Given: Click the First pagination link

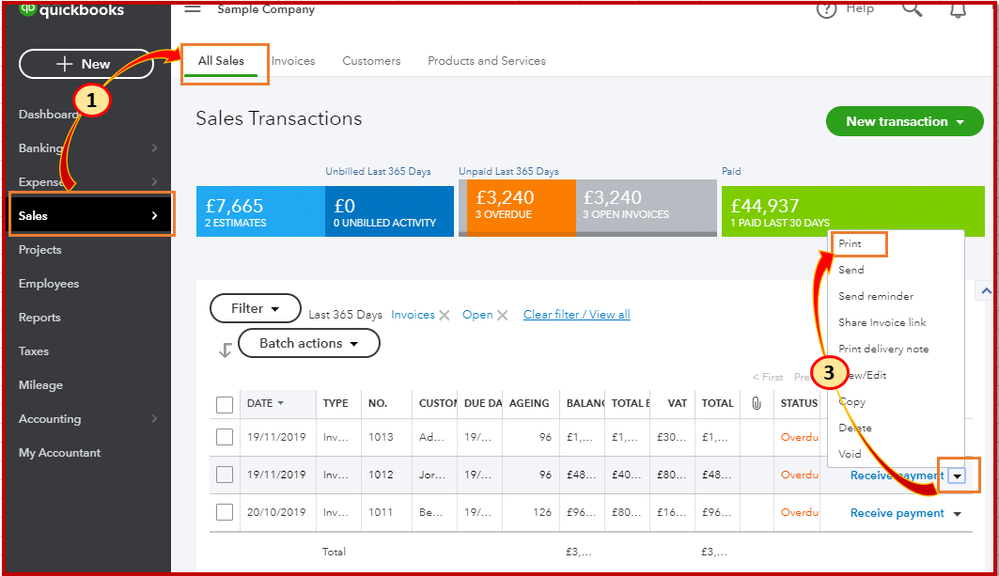Looking at the screenshot, I should click(768, 377).
